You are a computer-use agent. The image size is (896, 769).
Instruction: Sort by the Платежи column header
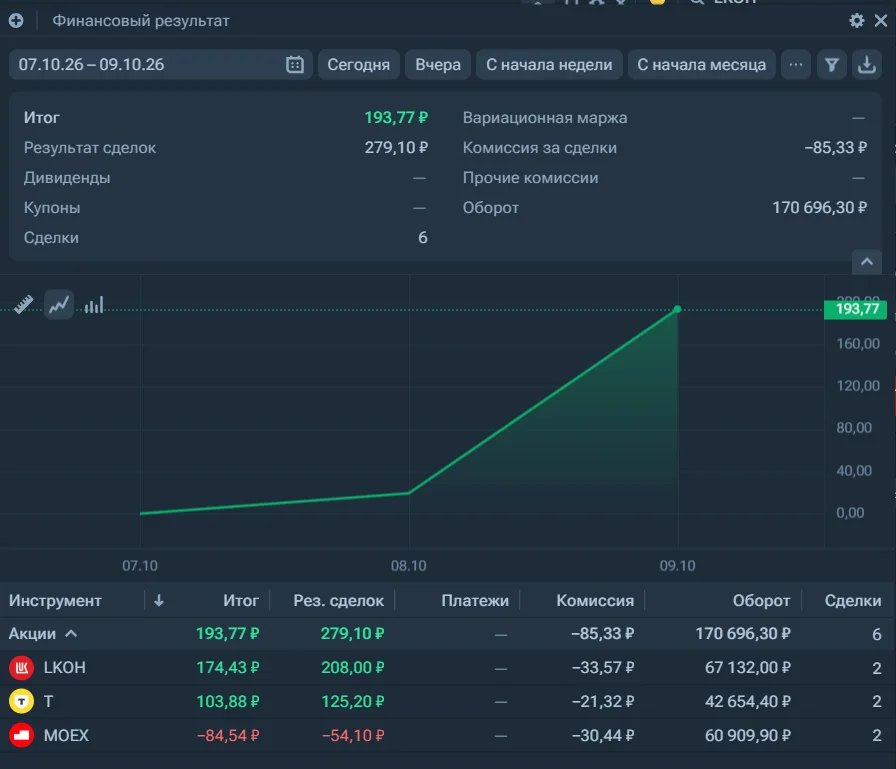[x=475, y=600]
